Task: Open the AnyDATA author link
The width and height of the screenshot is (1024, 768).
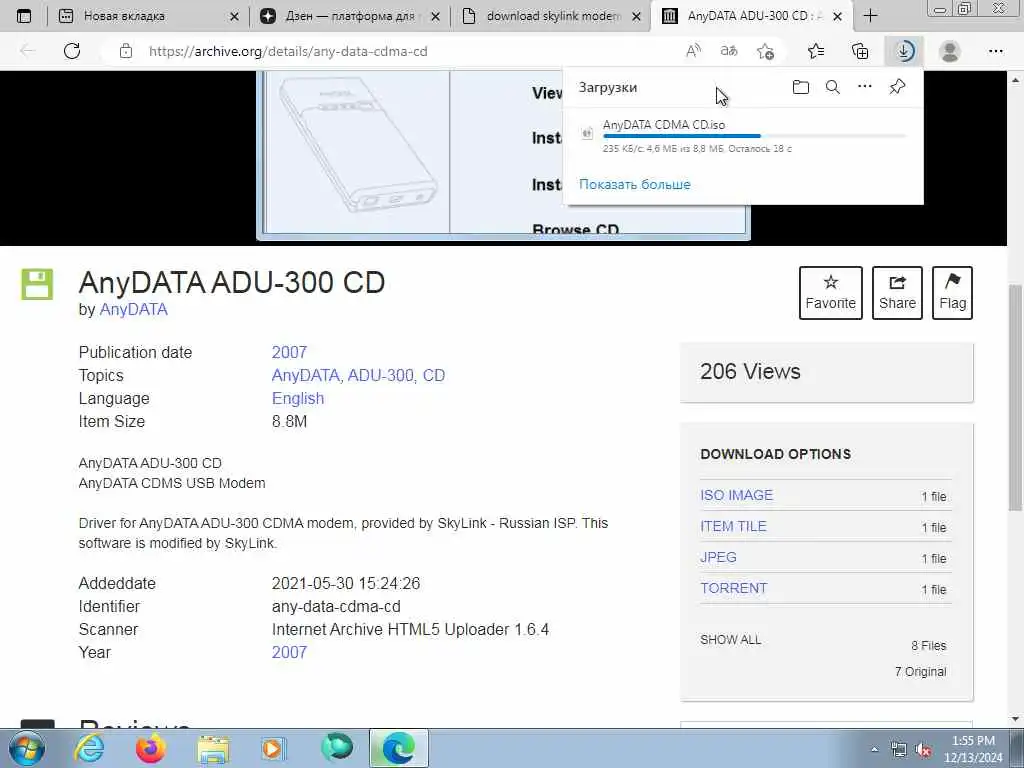Action: click(133, 310)
